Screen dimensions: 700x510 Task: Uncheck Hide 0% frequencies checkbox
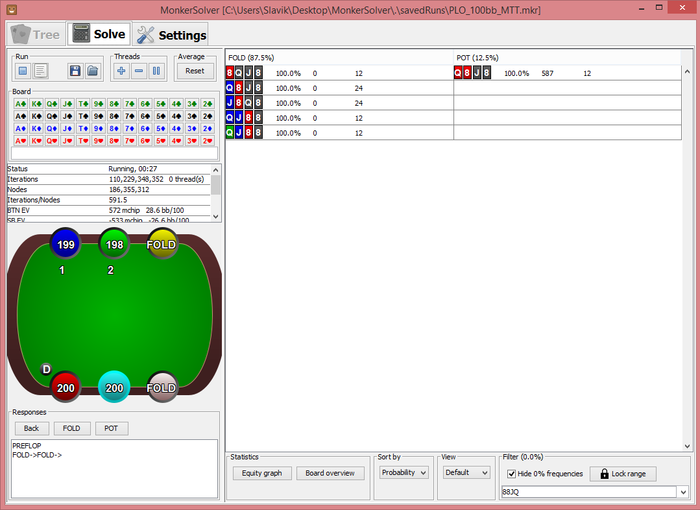(512, 474)
